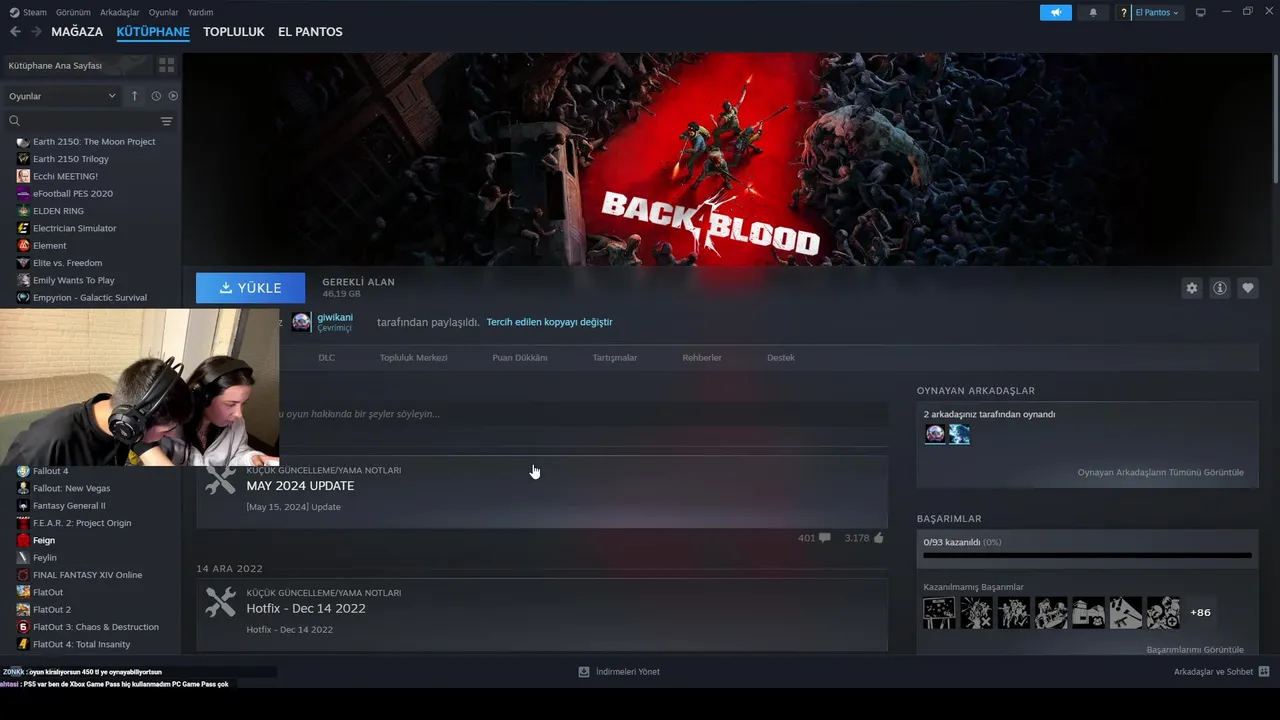1280x720 pixels.
Task: Open Friends and Chat icon
Action: point(1264,672)
